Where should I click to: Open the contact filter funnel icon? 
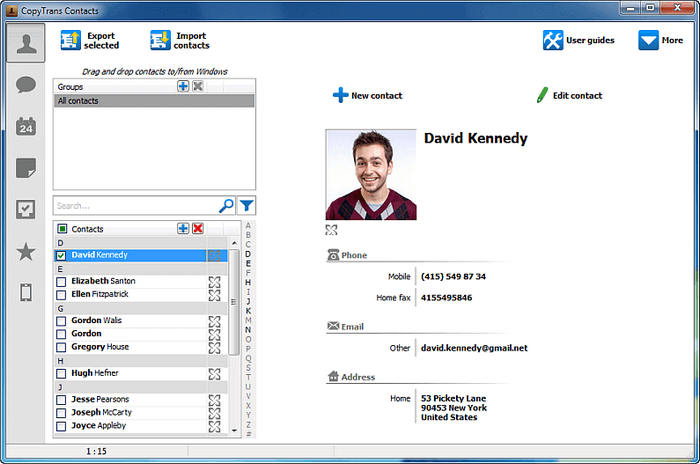tap(246, 205)
